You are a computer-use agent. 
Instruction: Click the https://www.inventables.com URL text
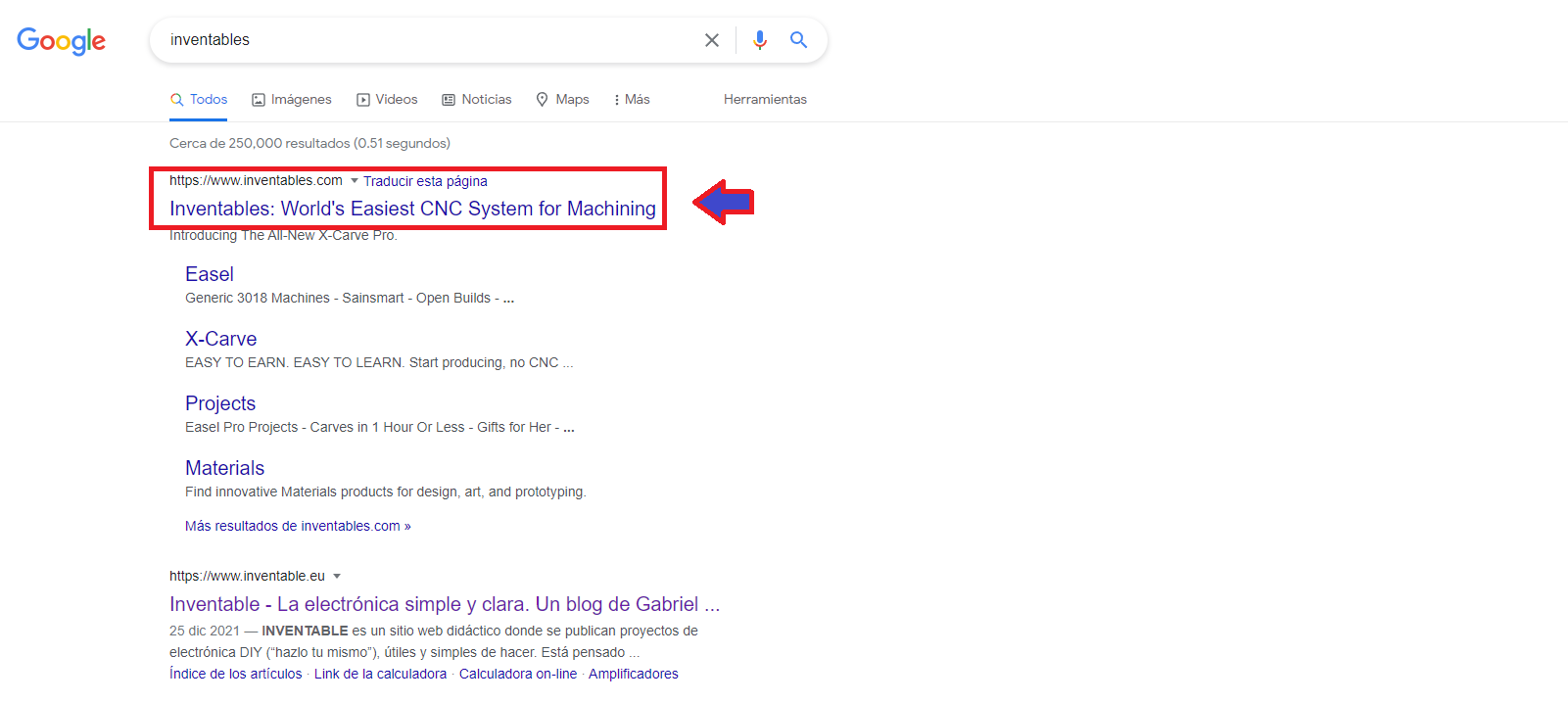[256, 180]
